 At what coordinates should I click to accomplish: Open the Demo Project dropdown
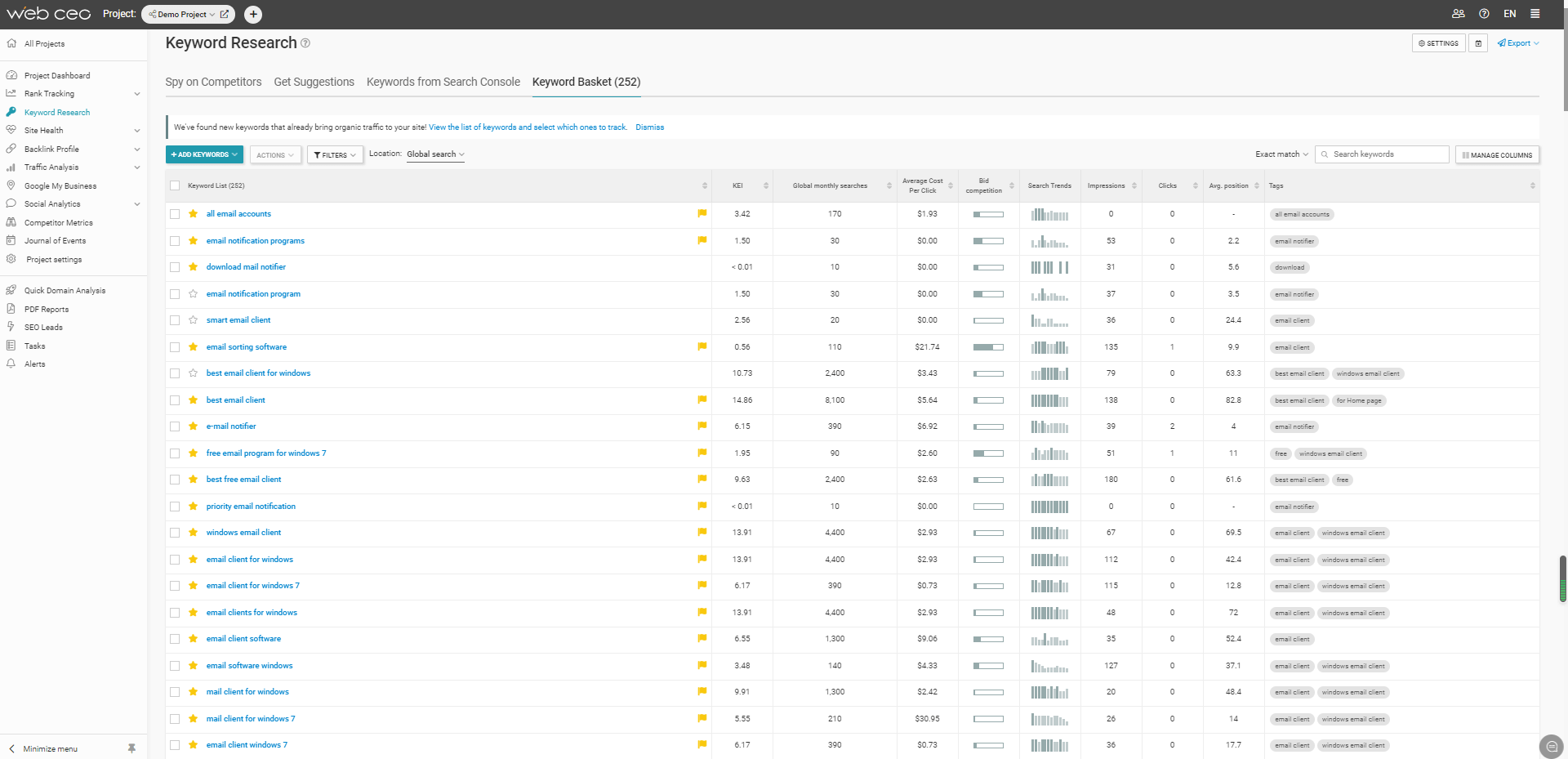tap(181, 14)
